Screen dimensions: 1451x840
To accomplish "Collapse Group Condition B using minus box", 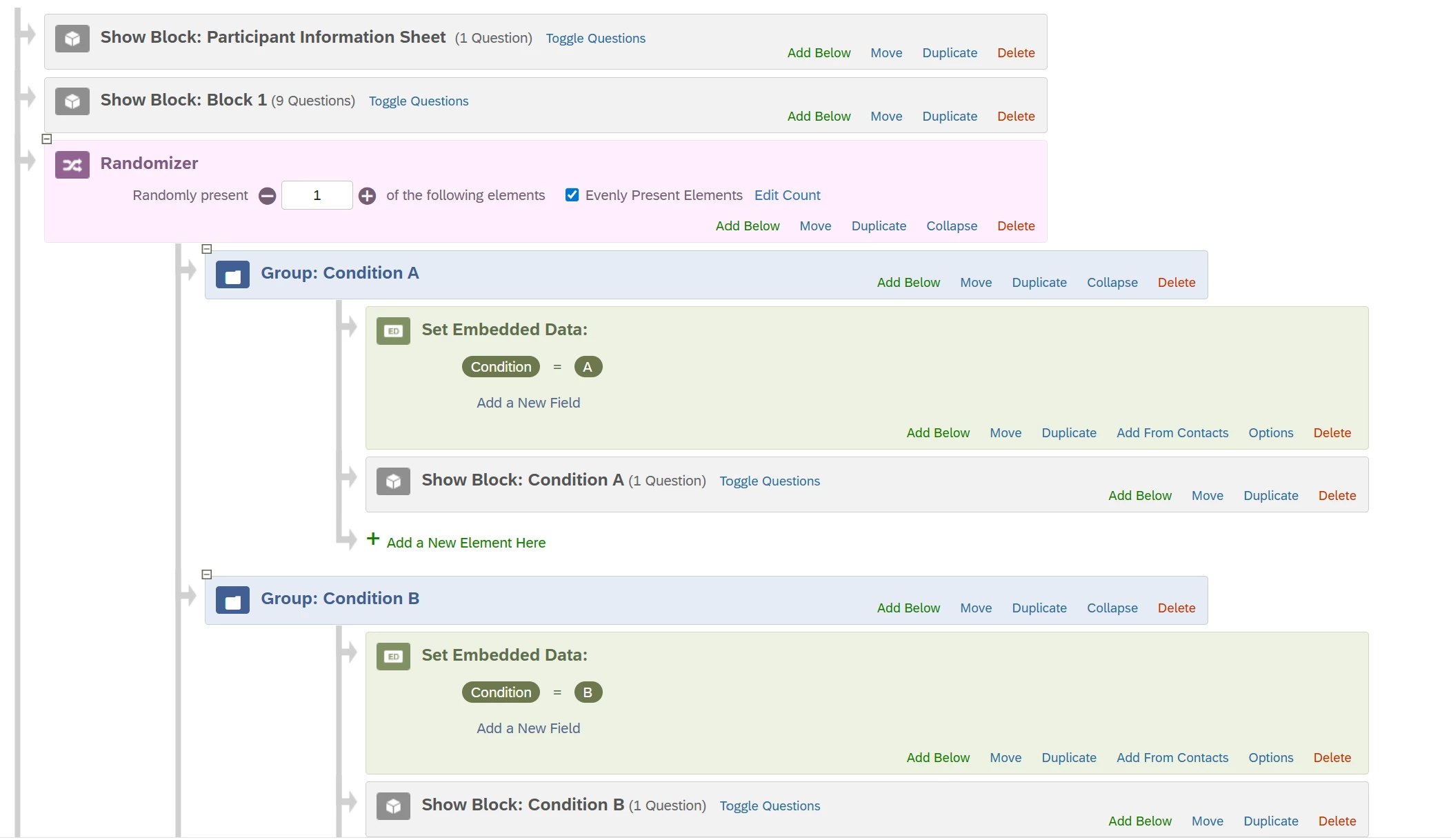I will 207,574.
